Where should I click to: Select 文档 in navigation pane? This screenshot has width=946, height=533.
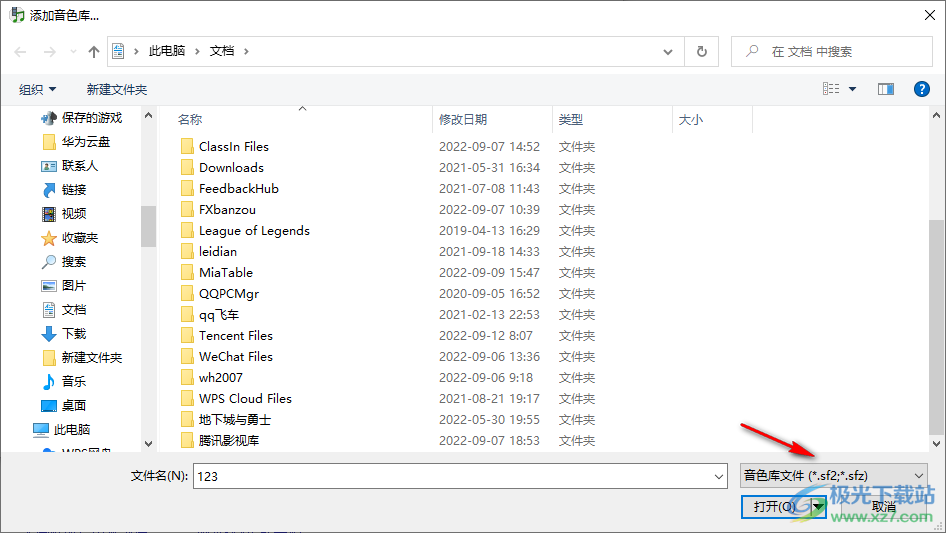click(x=65, y=310)
